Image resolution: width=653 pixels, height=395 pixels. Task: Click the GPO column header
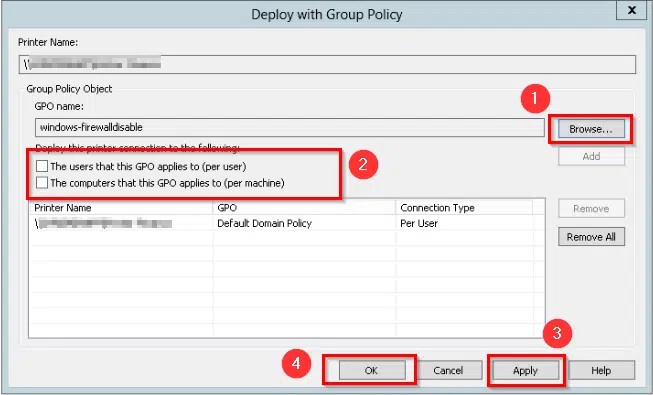(304, 208)
